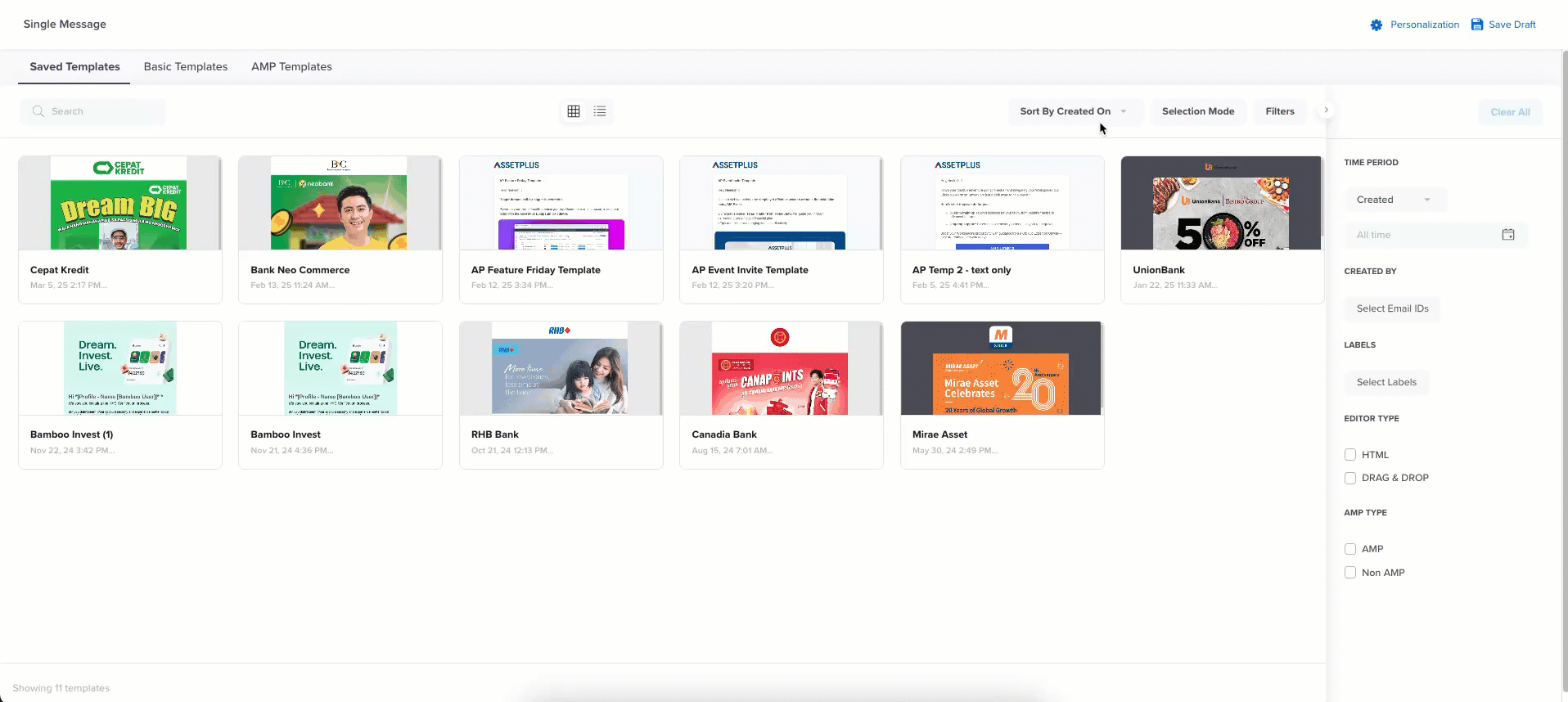Switch to grid view icon
The width and height of the screenshot is (1568, 702).
574,111
